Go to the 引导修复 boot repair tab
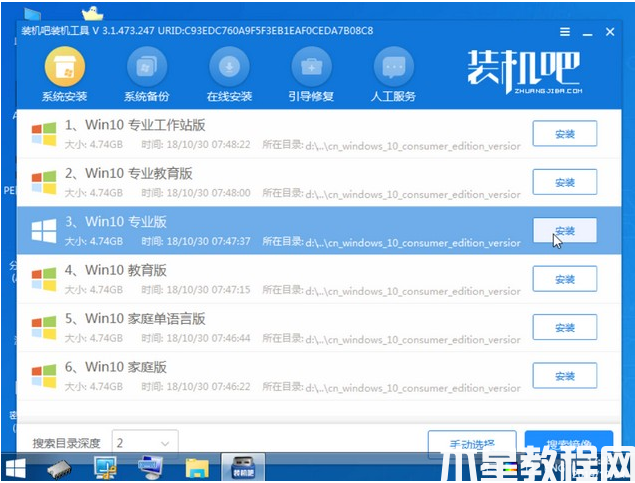635x483 pixels. click(311, 74)
